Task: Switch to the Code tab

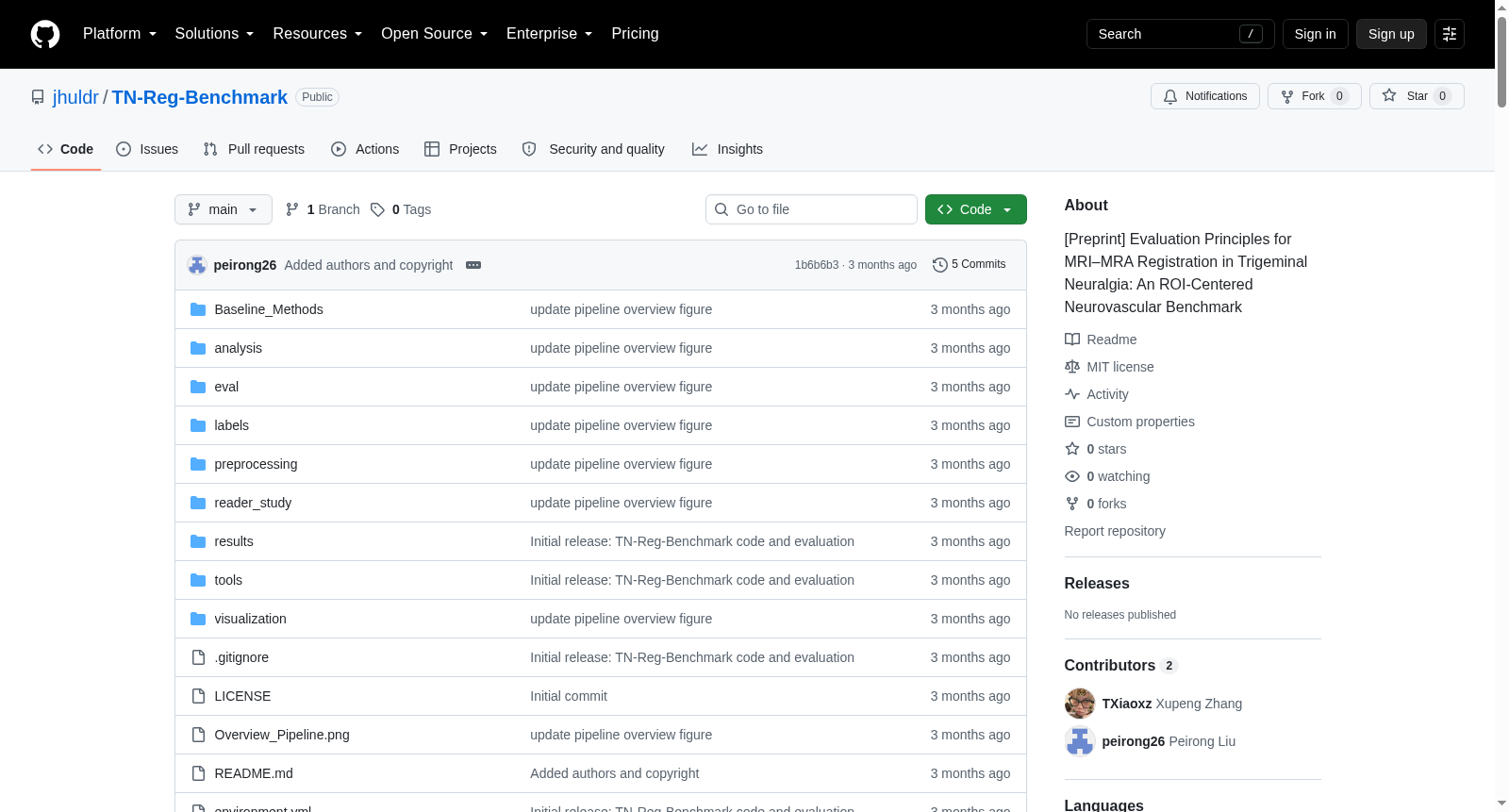Action: tap(66, 149)
